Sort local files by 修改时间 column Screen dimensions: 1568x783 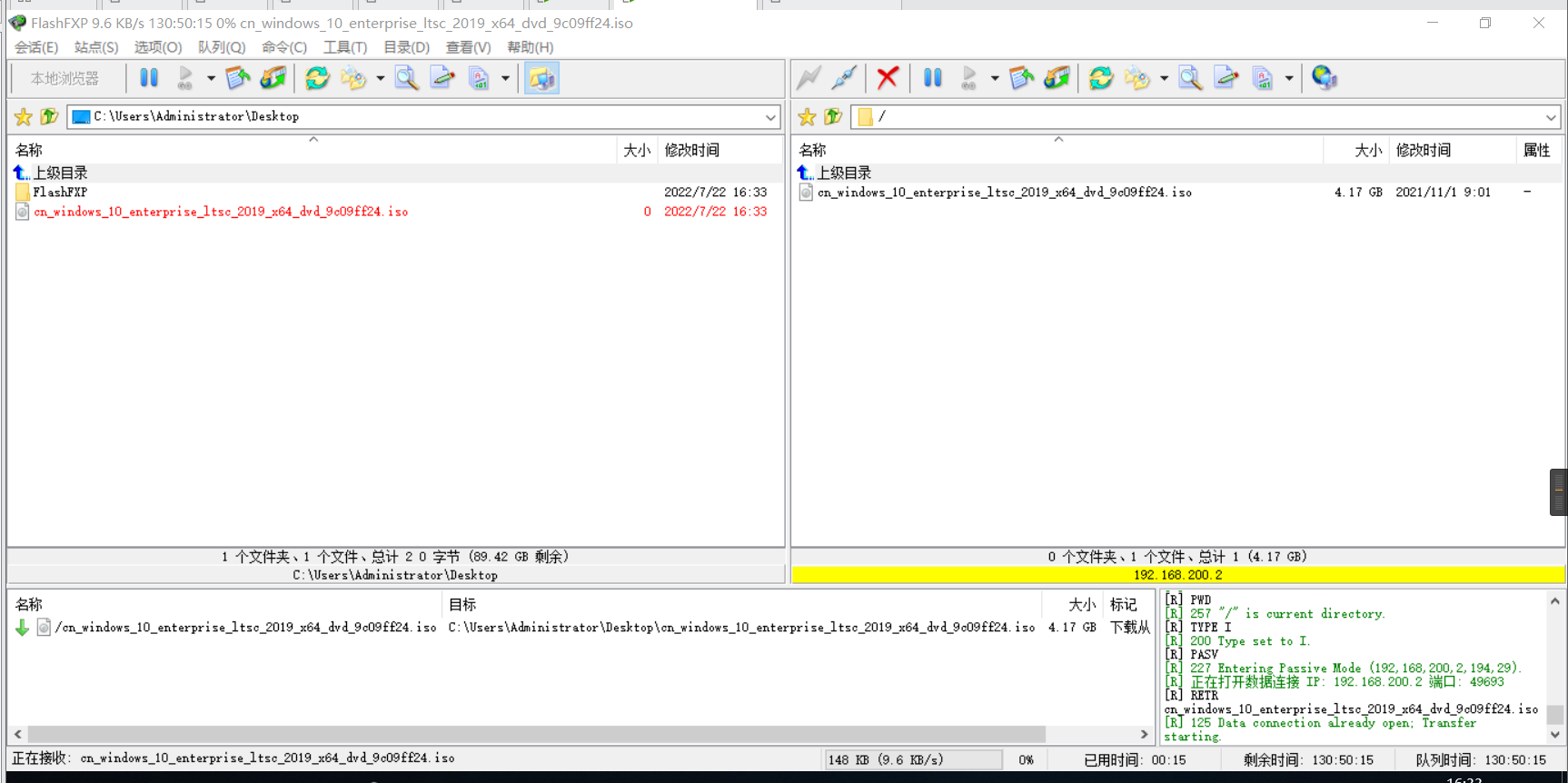[719, 150]
